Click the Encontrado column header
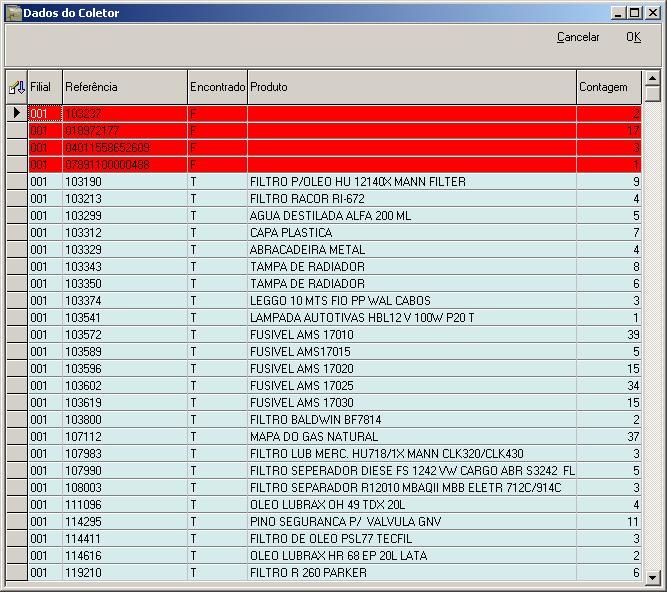The height and width of the screenshot is (592, 667). pyautogui.click(x=217, y=87)
